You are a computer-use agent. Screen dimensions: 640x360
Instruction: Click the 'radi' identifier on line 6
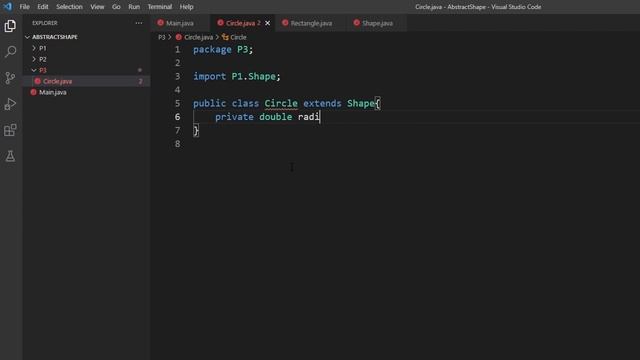[309, 117]
